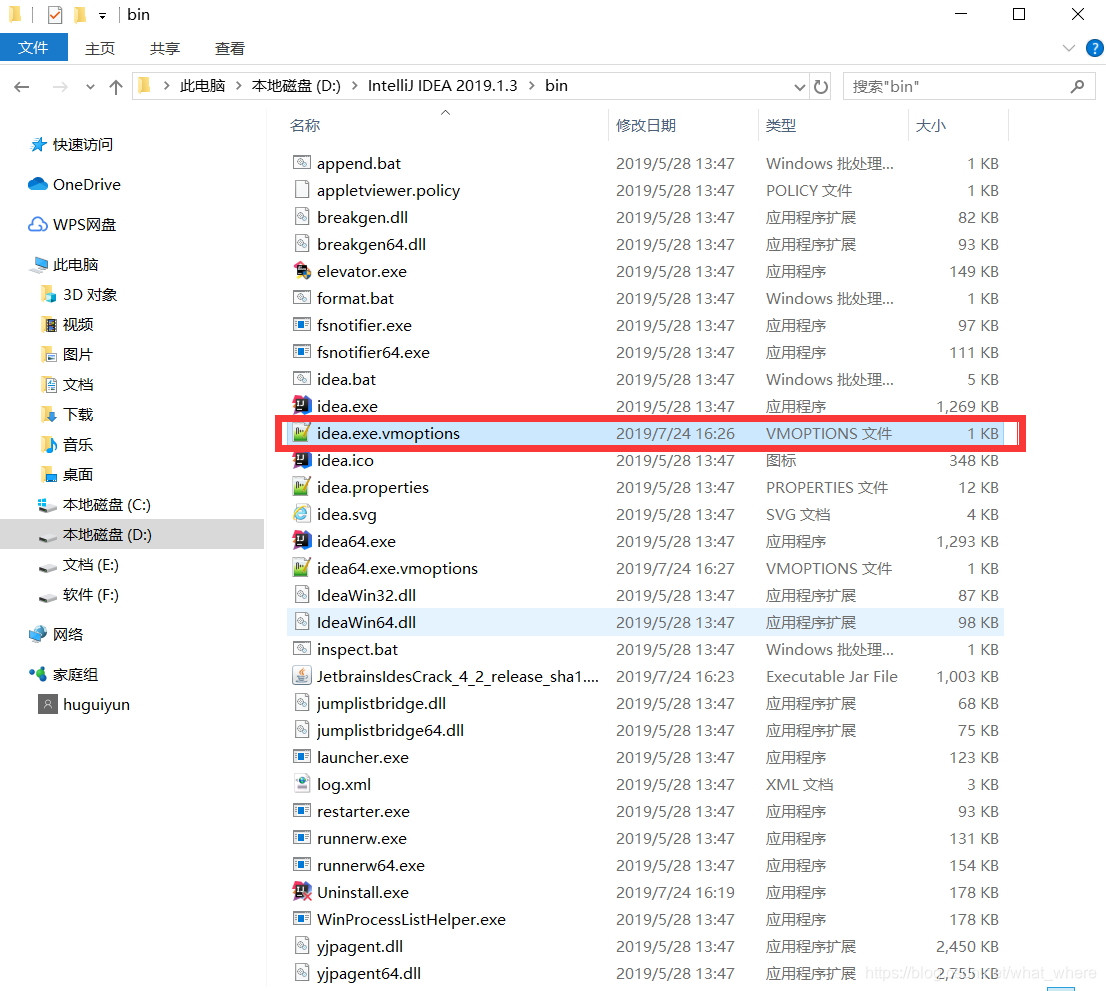The image size is (1106, 991).
Task: Click the OneDrive cloud icon in sidebar
Action: click(x=37, y=184)
